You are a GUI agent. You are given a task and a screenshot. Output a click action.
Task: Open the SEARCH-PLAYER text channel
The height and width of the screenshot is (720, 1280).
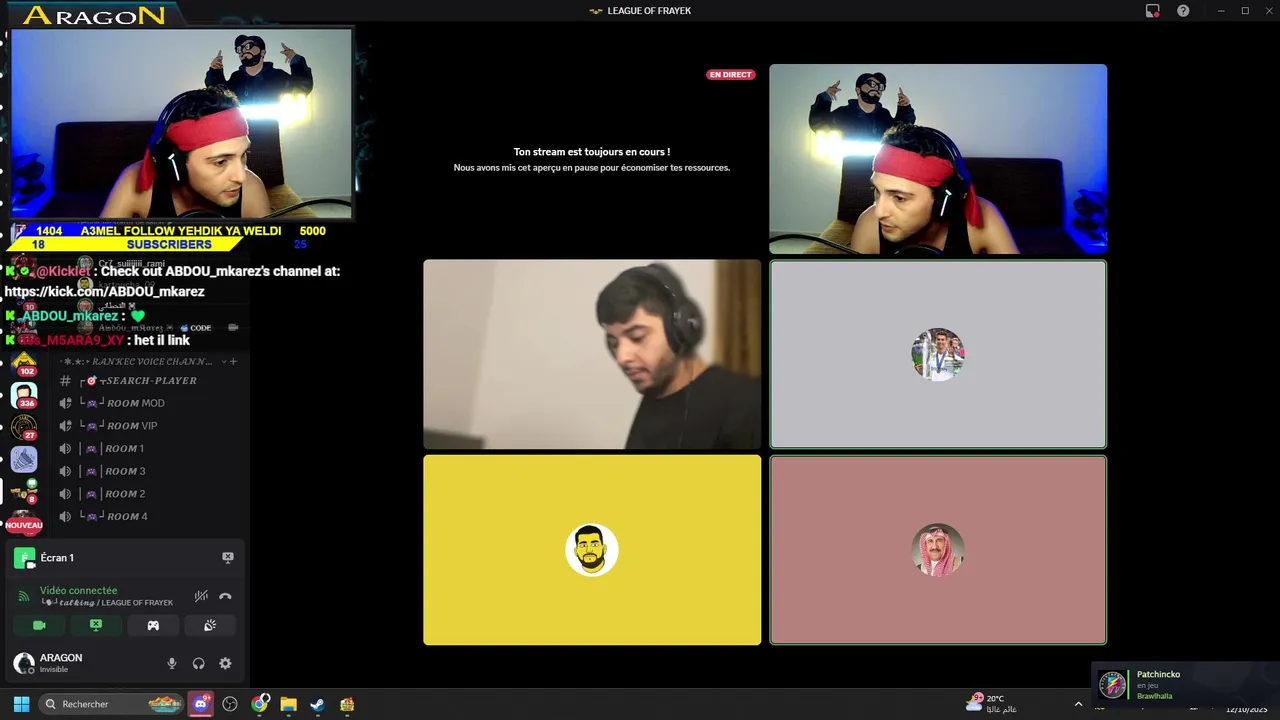pyautogui.click(x=140, y=381)
